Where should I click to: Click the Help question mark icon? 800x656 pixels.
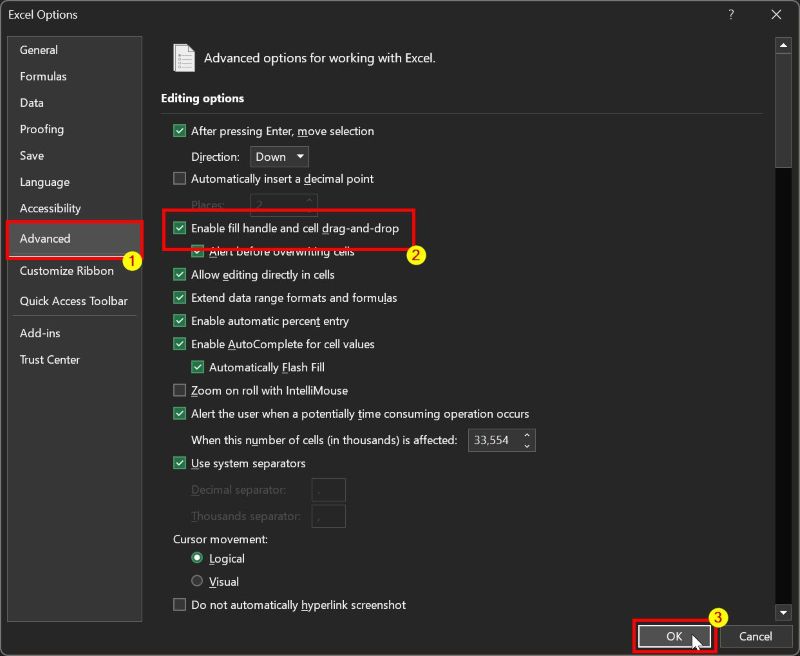tap(731, 15)
